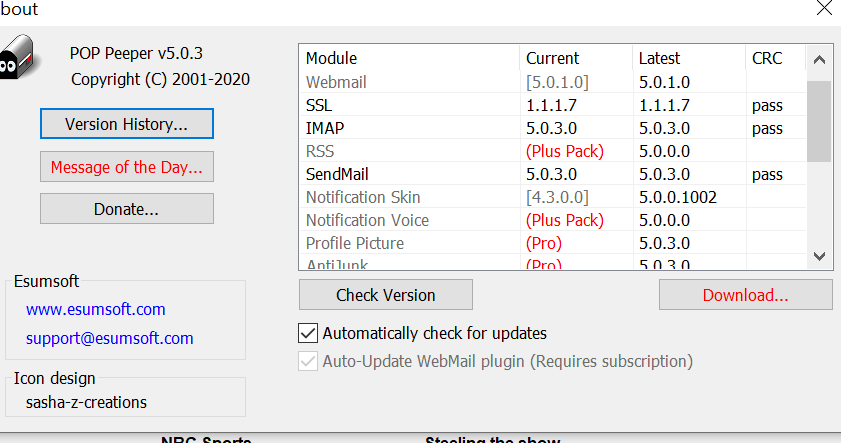The image size is (841, 443).
Task: Click RSS row's (Plus Pack) text
Action: coord(565,151)
